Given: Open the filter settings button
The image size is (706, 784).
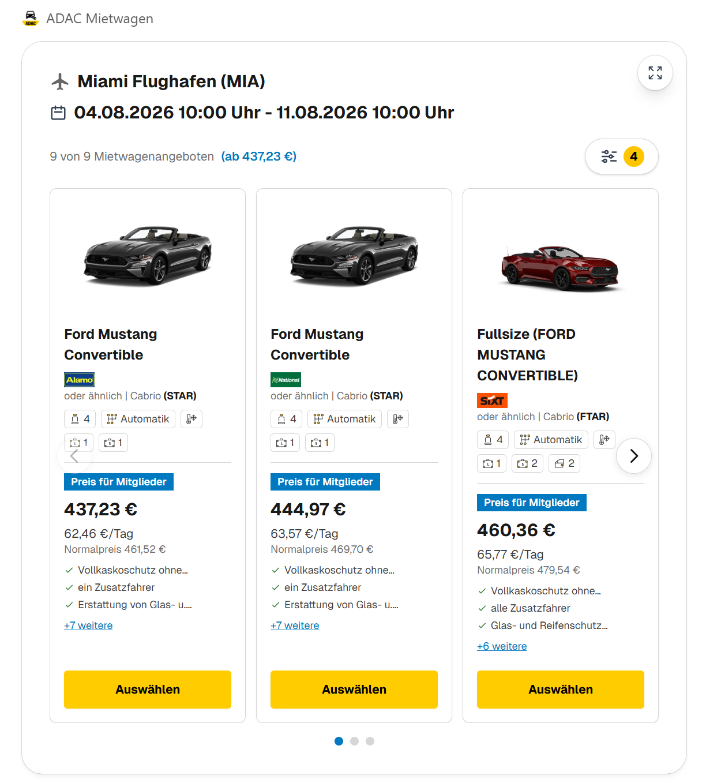Looking at the screenshot, I should 621,156.
